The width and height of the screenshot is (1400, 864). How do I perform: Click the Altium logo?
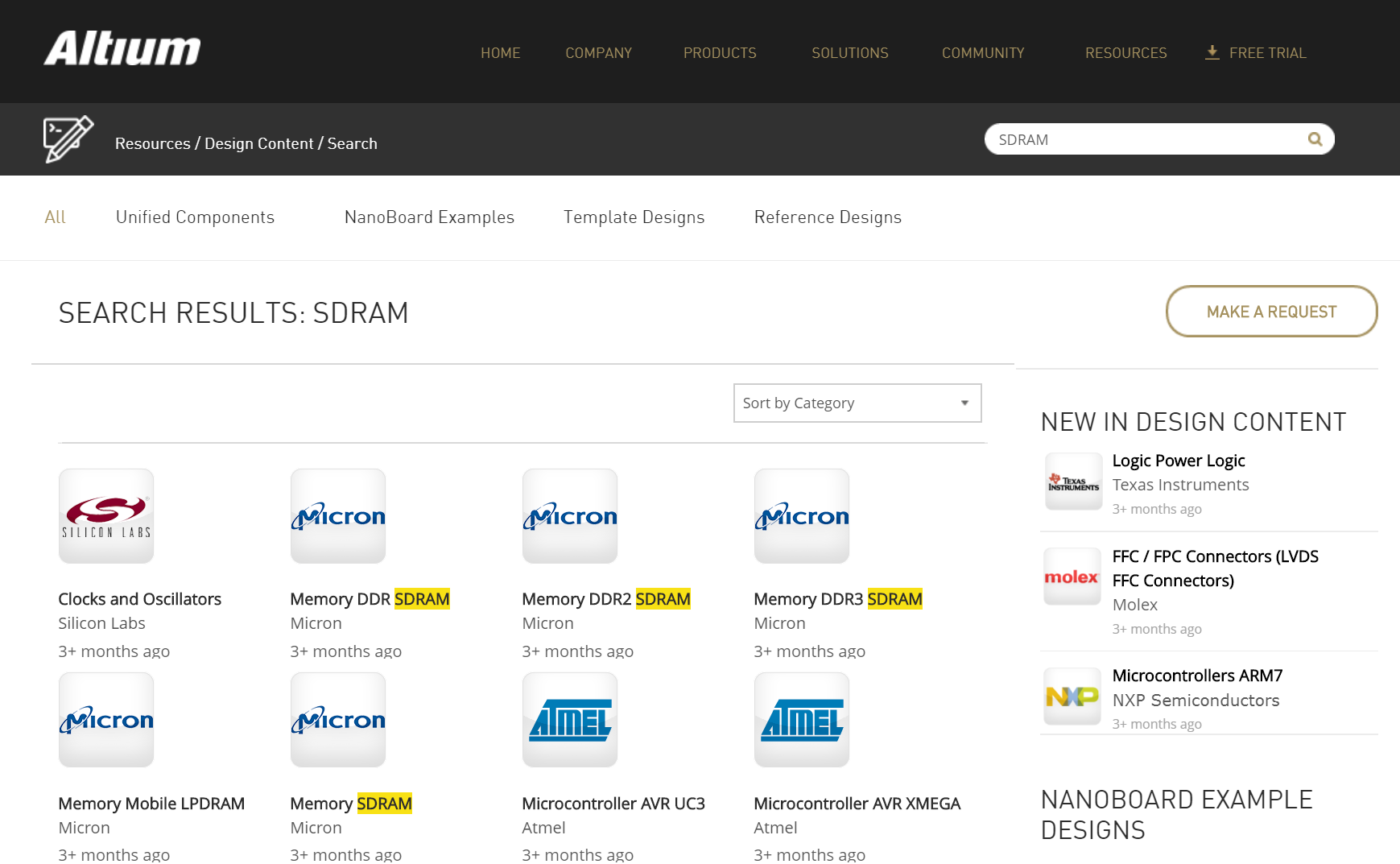point(122,49)
